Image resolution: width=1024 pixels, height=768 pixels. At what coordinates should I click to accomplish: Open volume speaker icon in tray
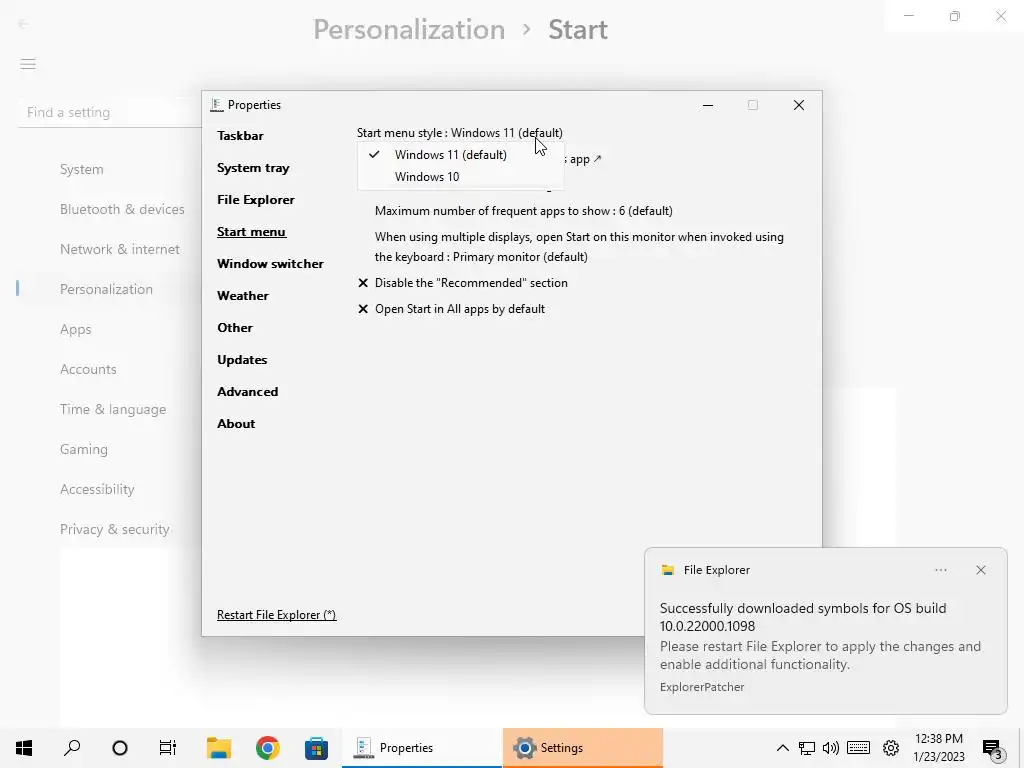tap(831, 748)
